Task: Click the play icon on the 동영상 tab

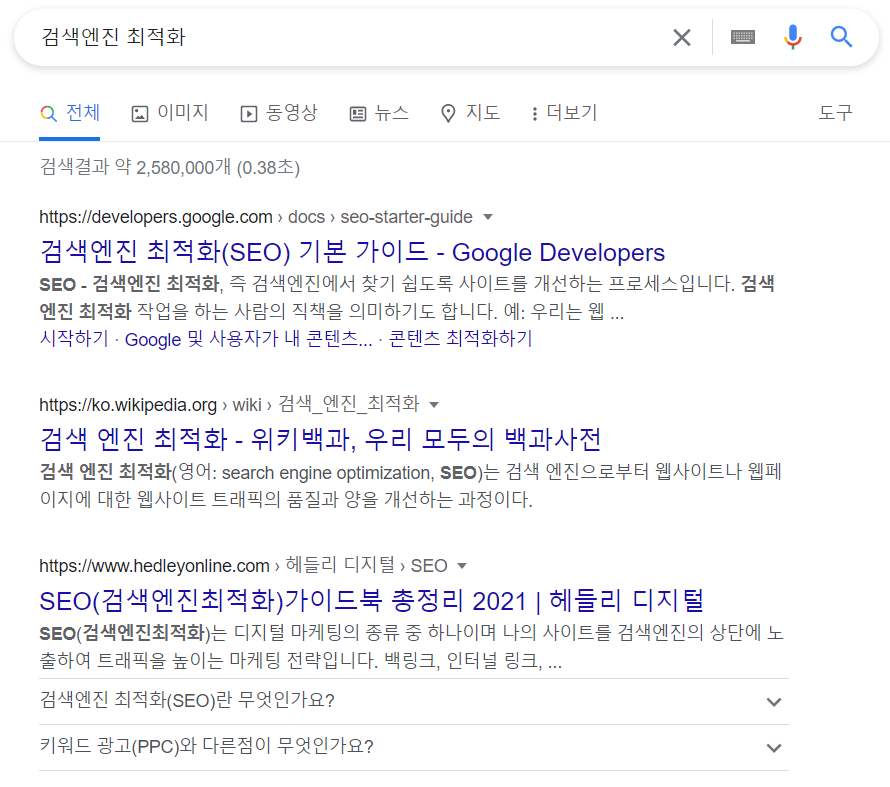Action: point(249,114)
